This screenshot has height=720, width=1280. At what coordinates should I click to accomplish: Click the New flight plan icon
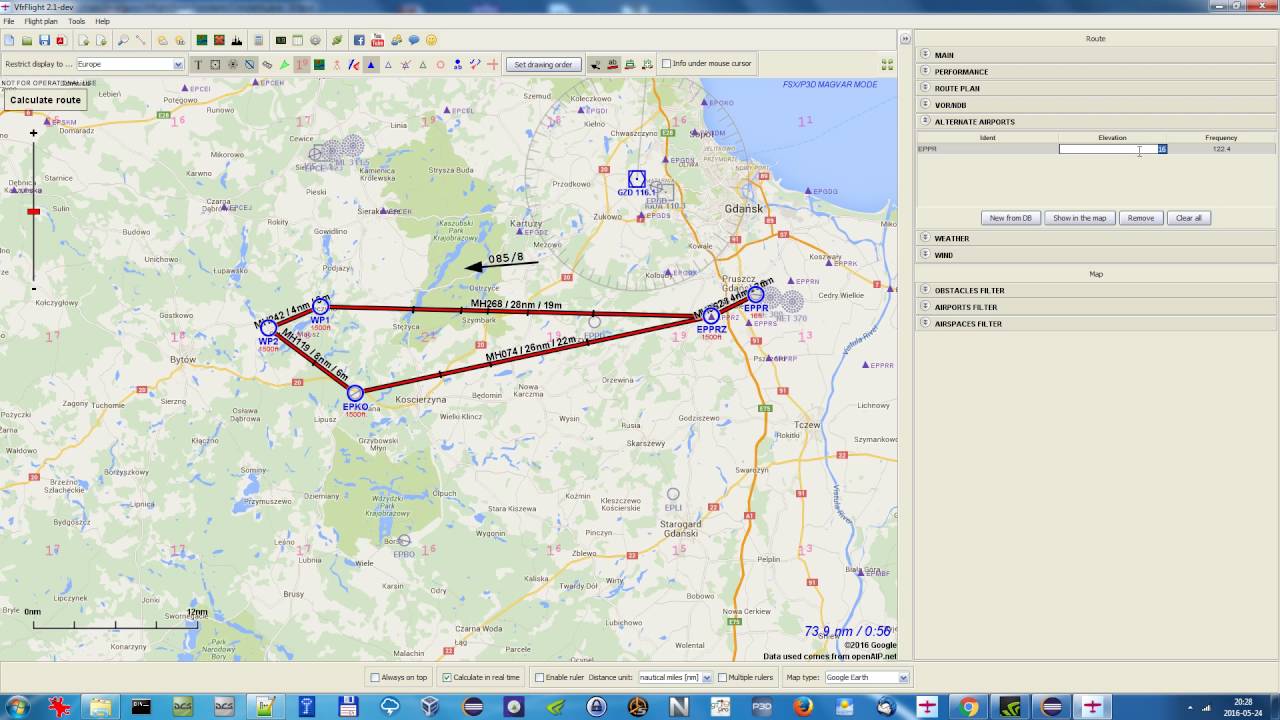point(9,40)
